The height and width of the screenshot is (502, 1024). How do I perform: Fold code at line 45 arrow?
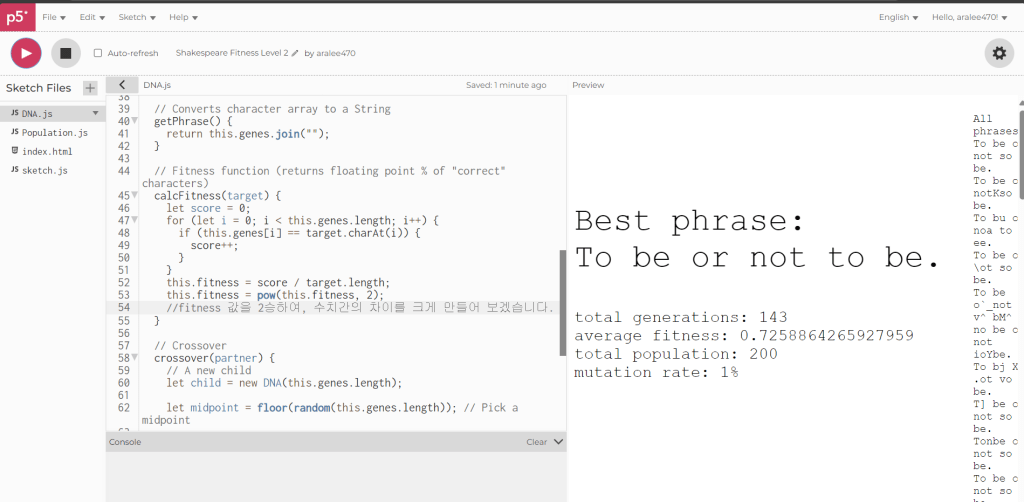(x=135, y=195)
